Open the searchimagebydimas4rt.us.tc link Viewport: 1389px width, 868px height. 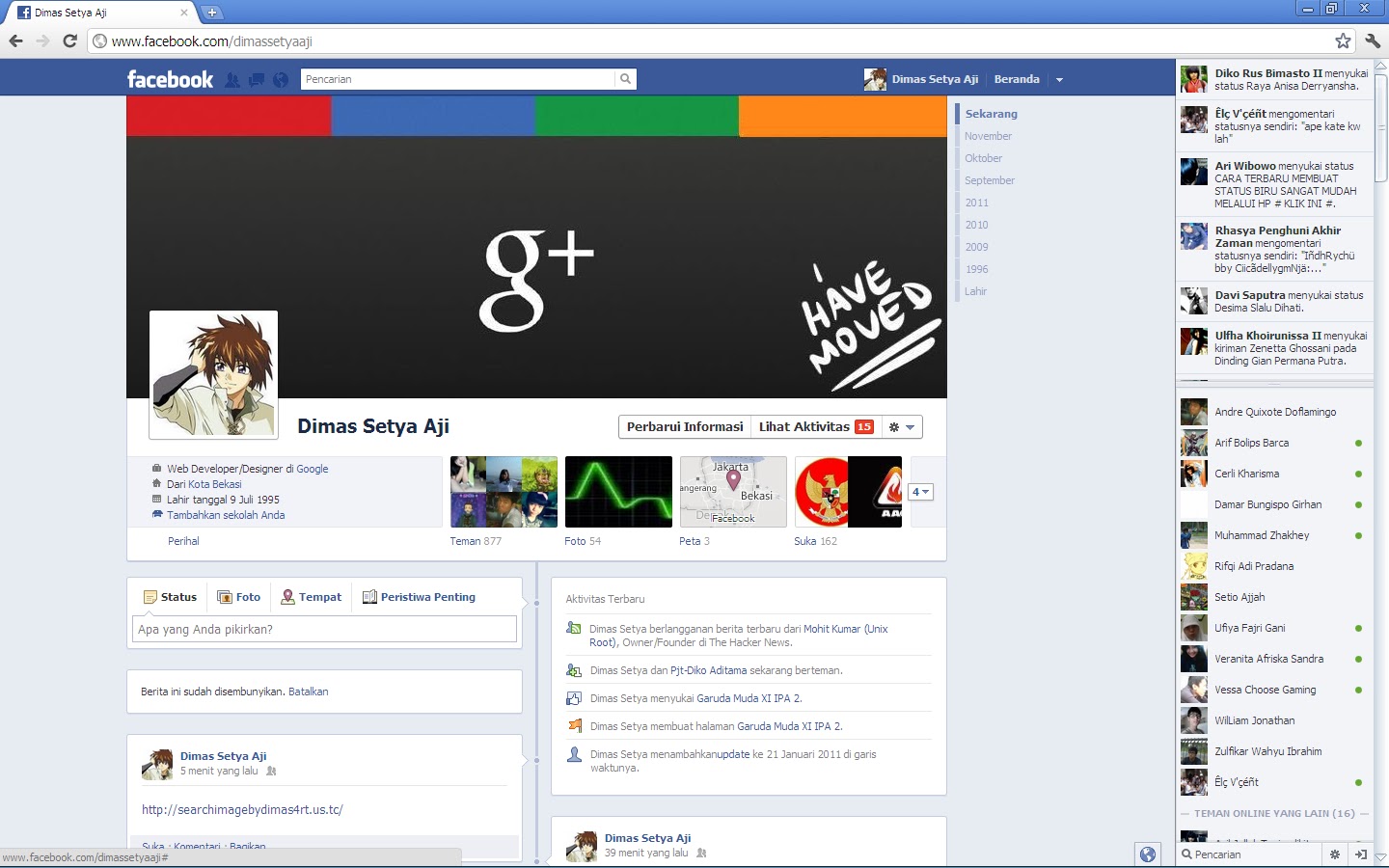[242, 810]
